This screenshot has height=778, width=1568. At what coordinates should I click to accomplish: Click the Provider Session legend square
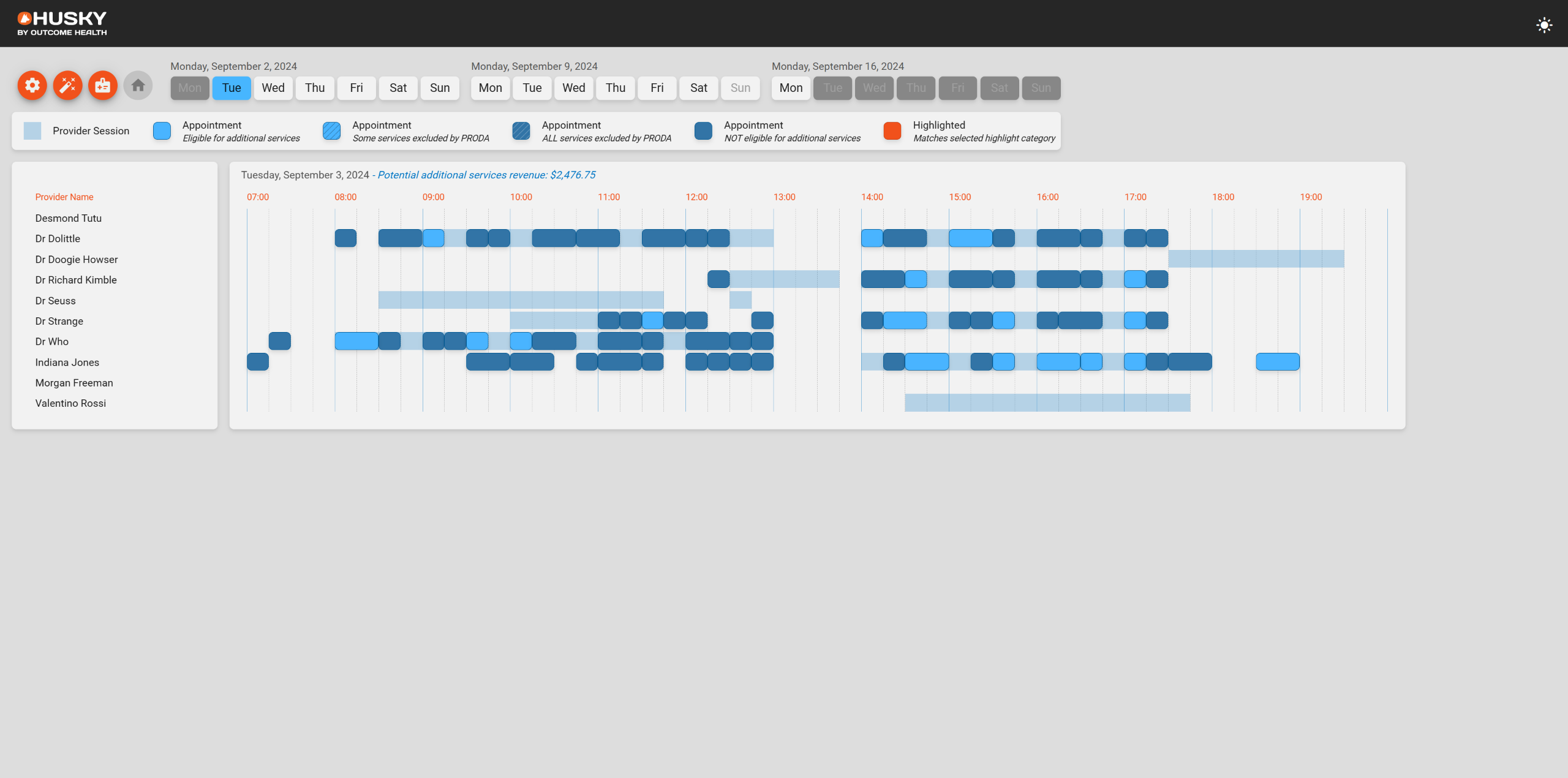pos(32,130)
